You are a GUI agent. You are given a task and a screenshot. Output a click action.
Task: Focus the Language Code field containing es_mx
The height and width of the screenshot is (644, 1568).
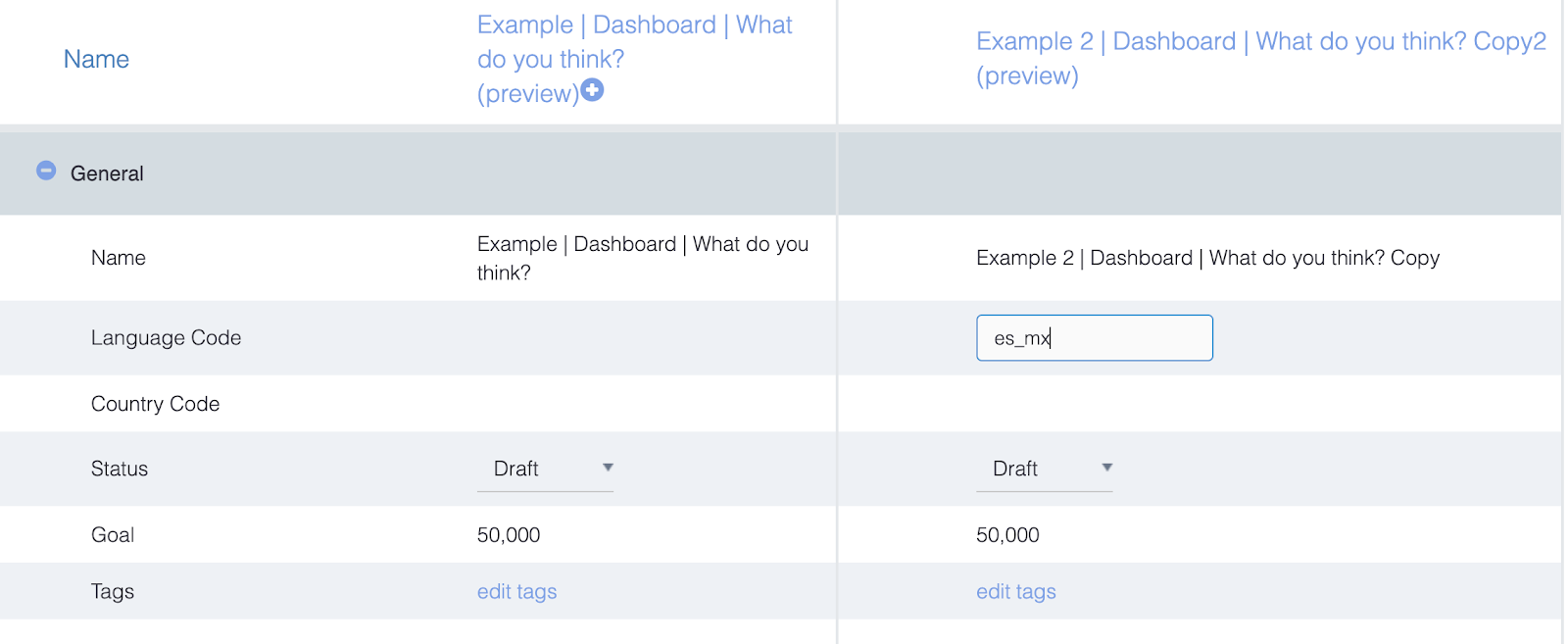[1094, 338]
